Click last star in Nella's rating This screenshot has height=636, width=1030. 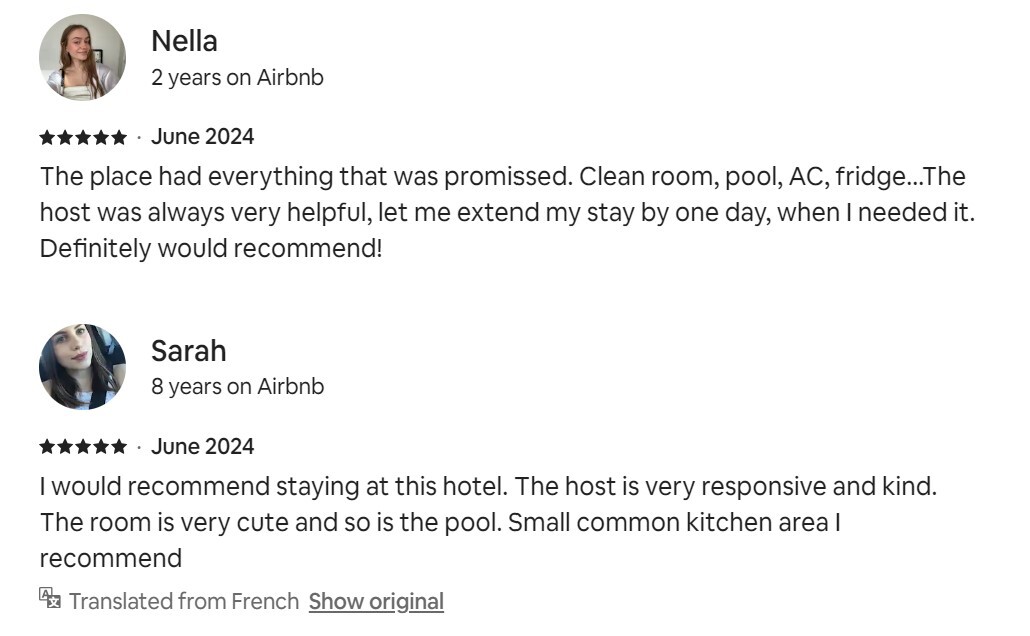119,137
